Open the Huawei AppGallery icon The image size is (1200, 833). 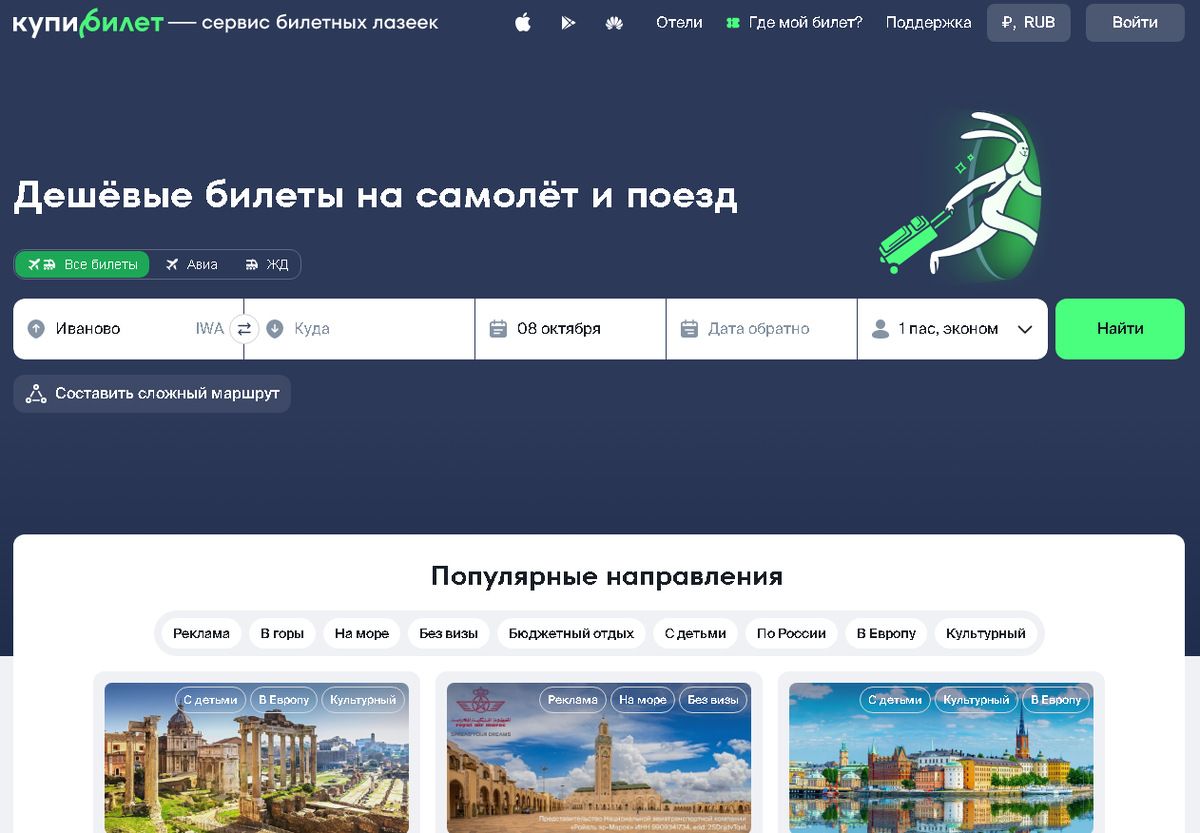pos(614,22)
